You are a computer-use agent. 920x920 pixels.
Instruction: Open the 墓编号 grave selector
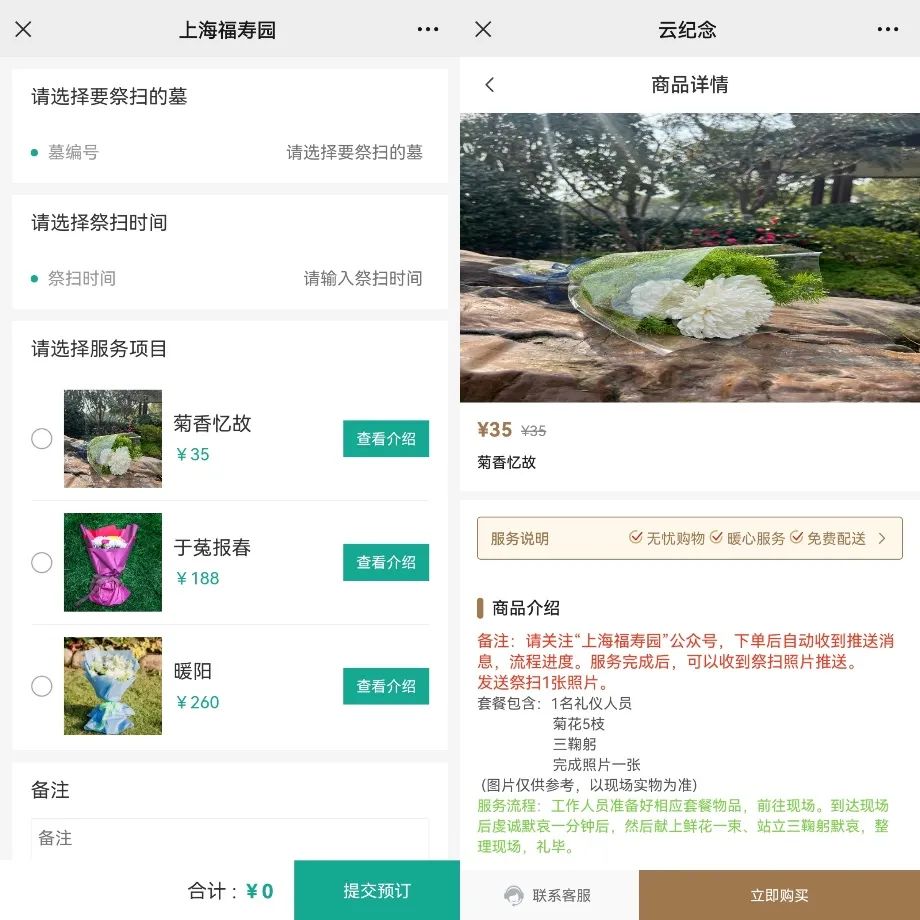click(x=354, y=153)
